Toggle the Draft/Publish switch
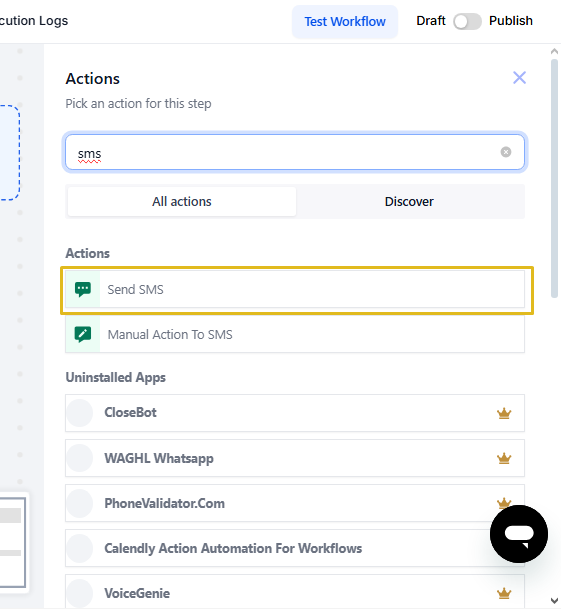 pos(467,21)
